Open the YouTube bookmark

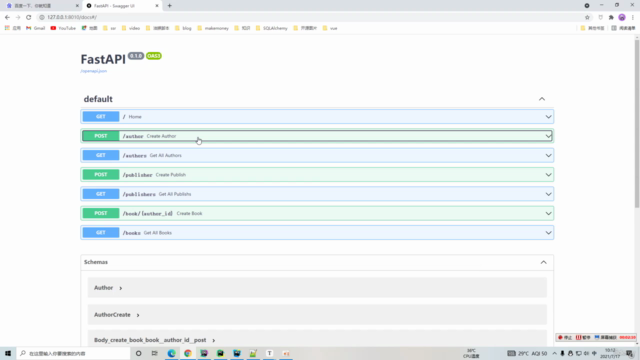[63, 28]
